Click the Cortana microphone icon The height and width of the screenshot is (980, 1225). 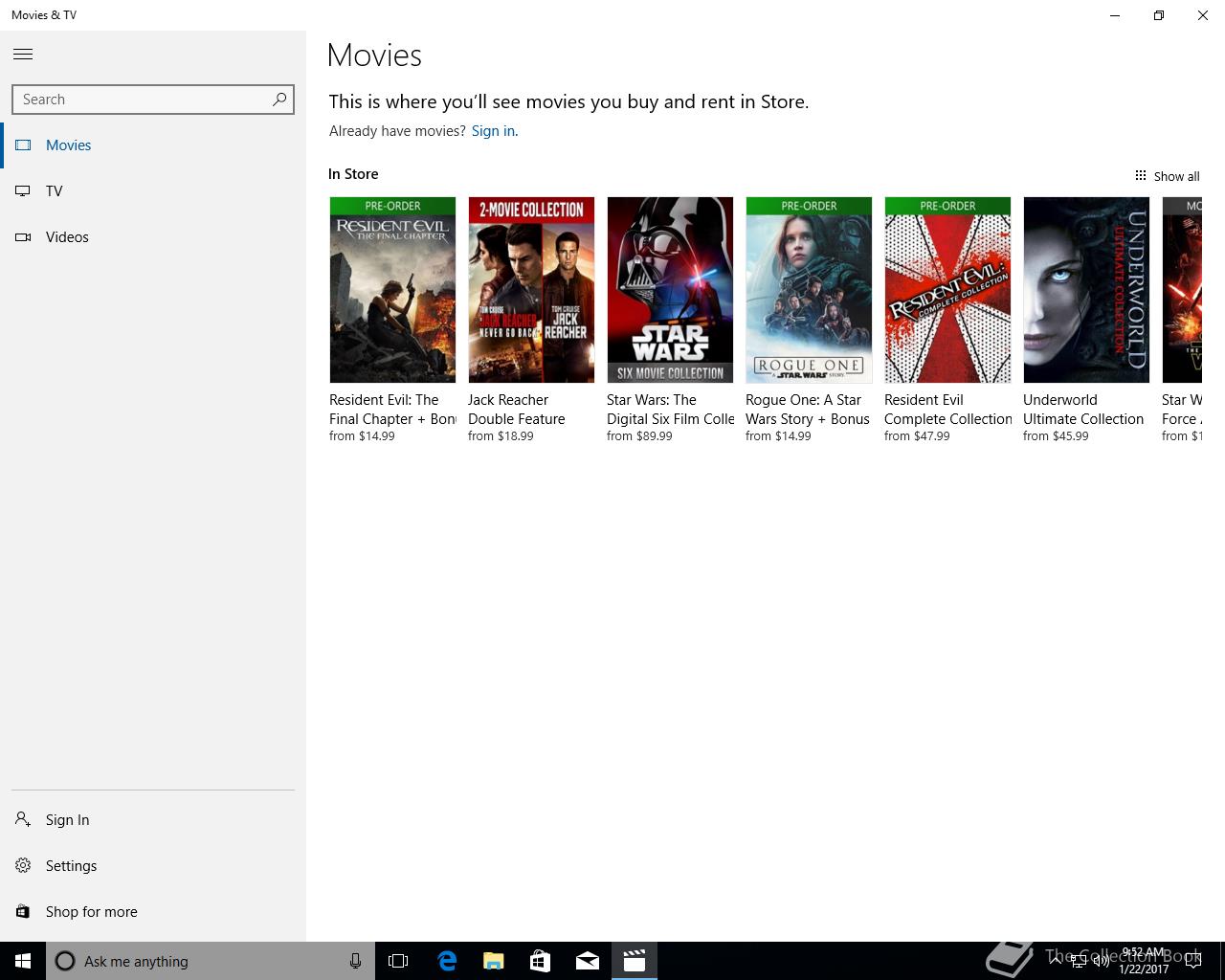pyautogui.click(x=355, y=961)
